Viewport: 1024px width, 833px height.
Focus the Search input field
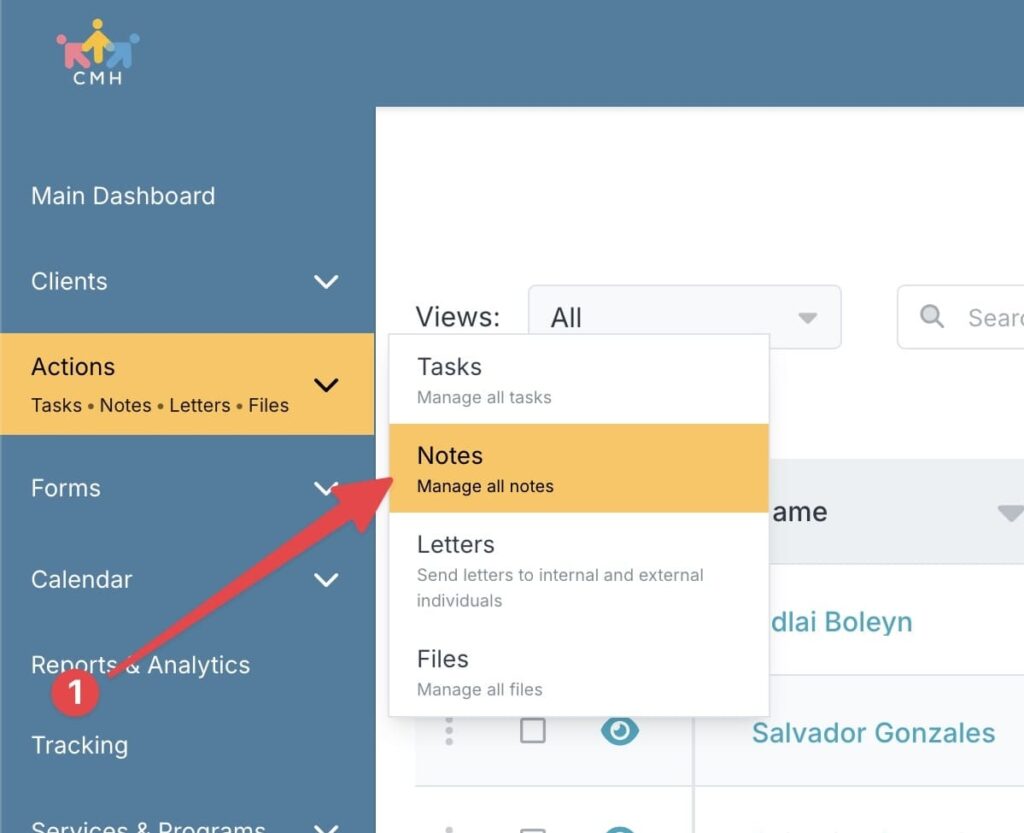tap(961, 317)
